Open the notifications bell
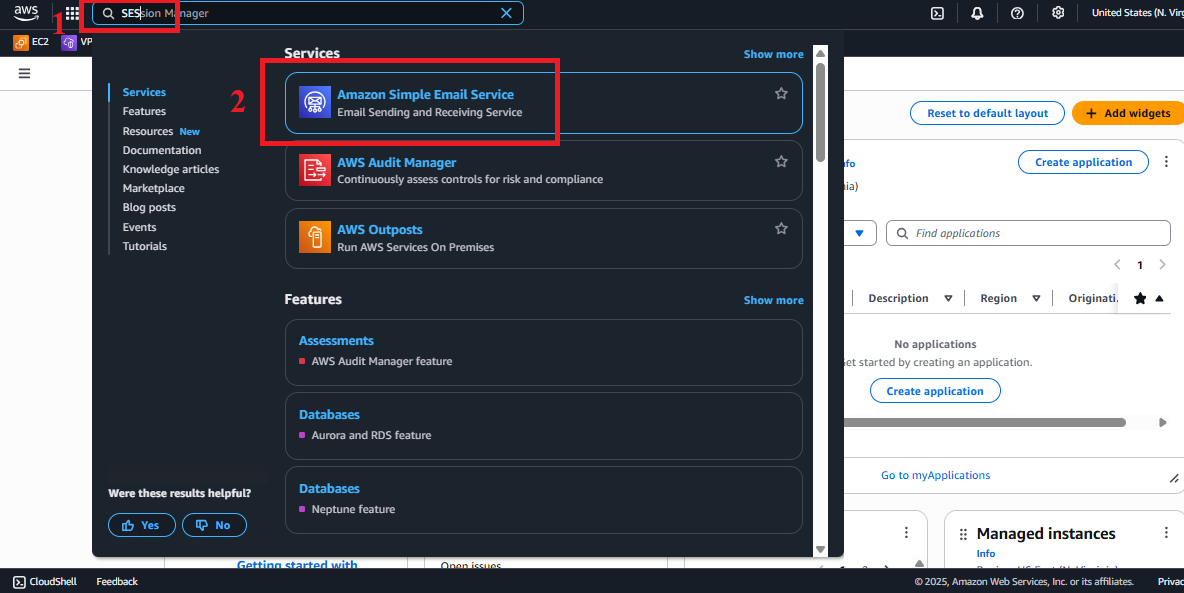 click(x=977, y=13)
